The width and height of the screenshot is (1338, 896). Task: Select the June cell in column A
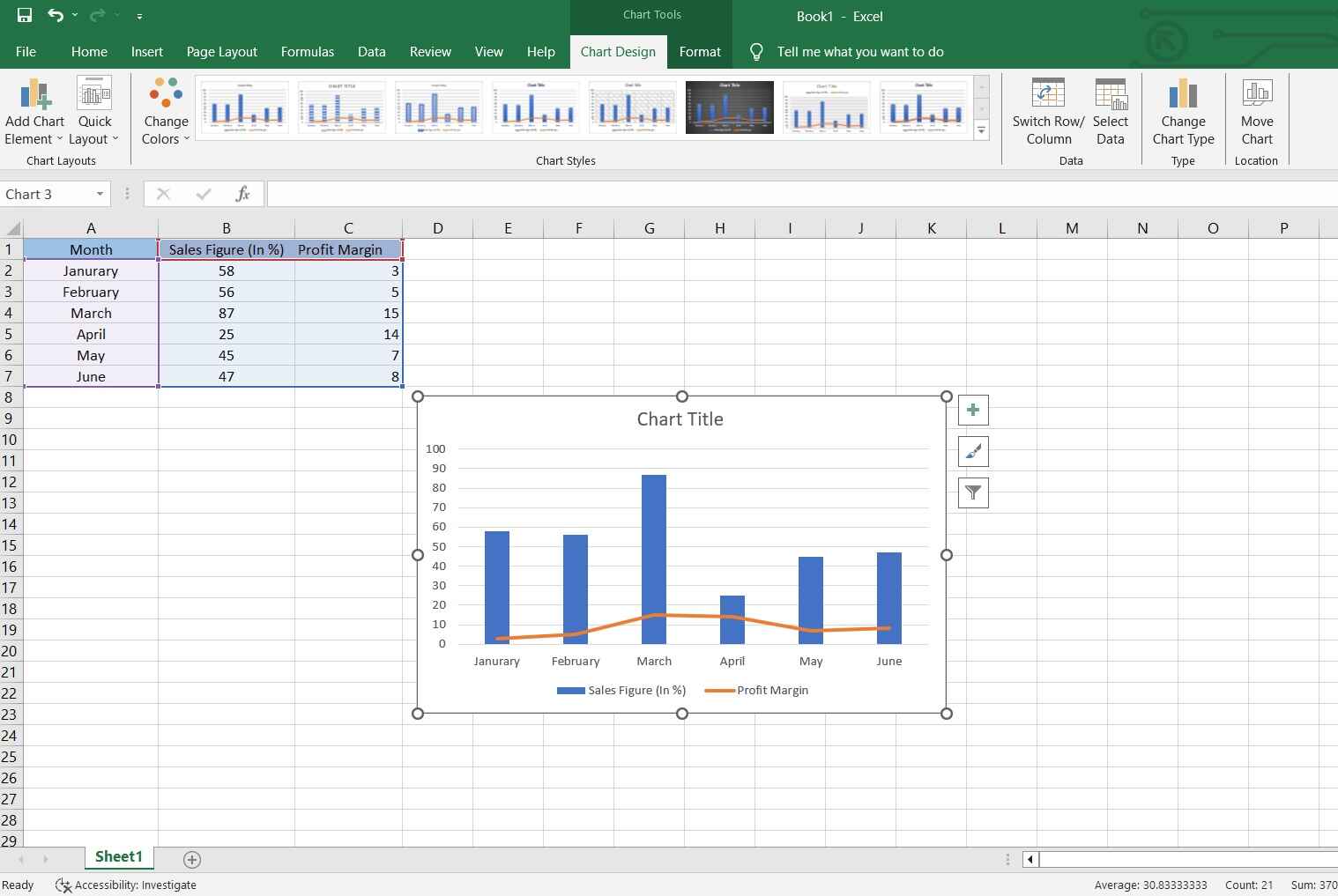[91, 376]
